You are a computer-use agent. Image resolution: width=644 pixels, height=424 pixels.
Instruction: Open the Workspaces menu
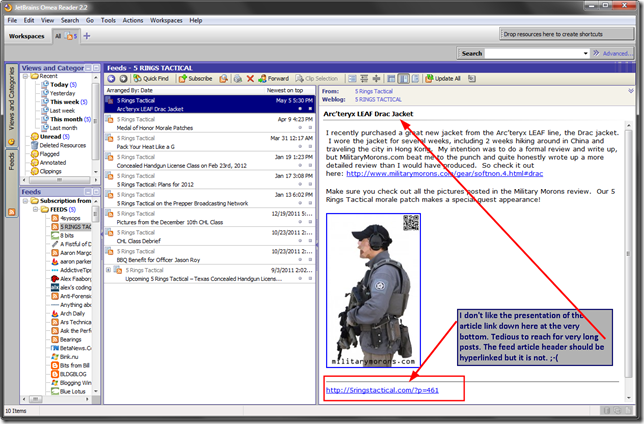pyautogui.click(x=166, y=20)
